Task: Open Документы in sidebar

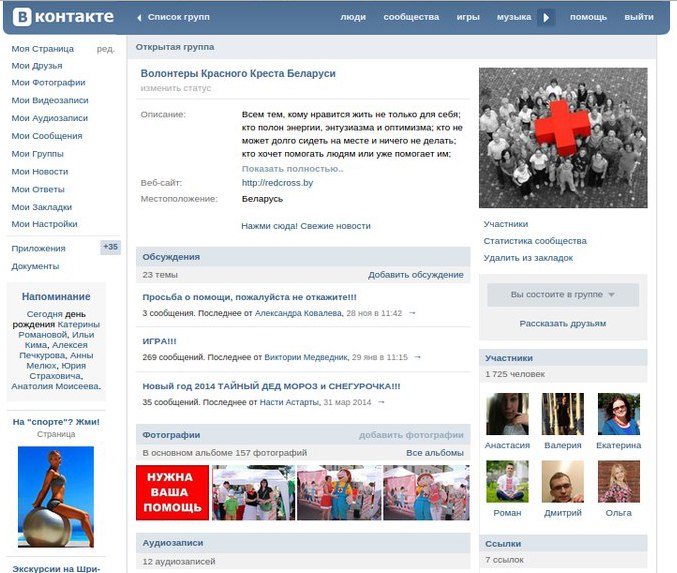Action: [35, 266]
